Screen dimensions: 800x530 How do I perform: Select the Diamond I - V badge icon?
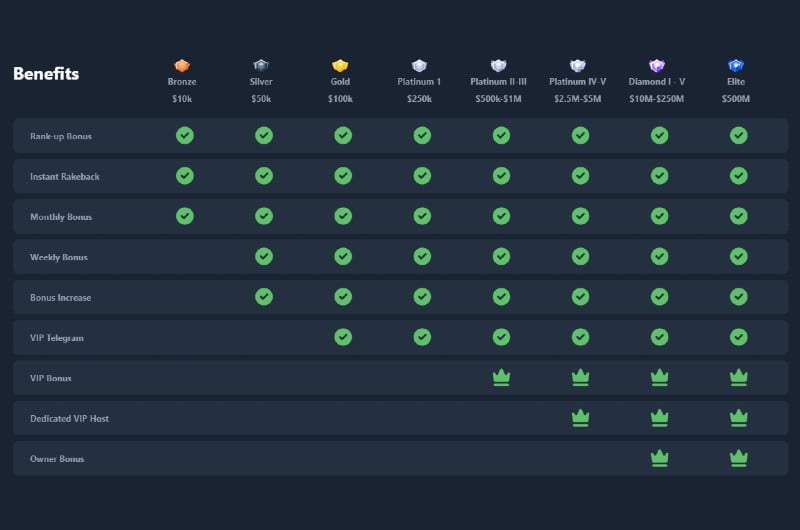click(657, 65)
